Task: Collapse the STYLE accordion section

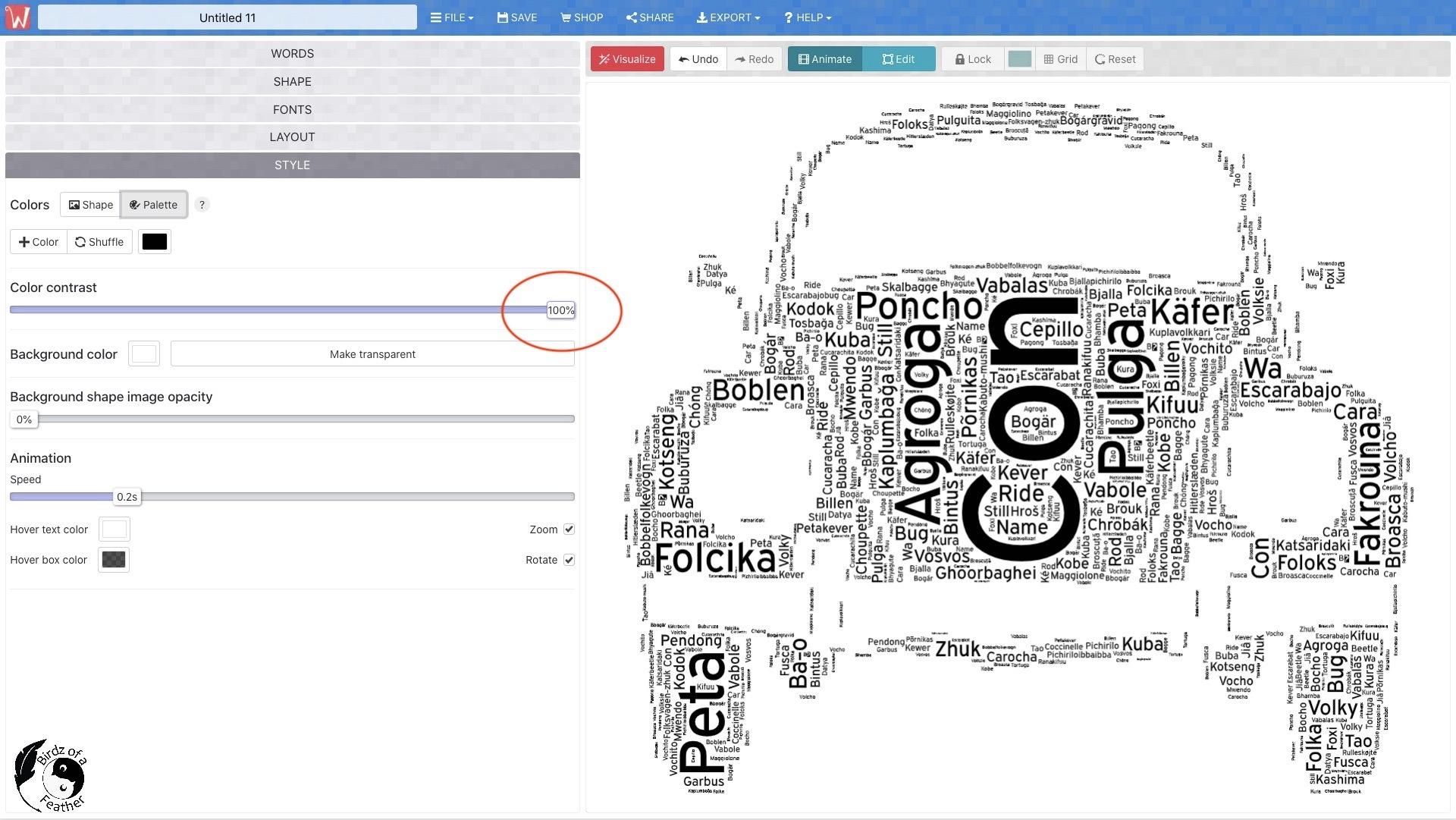Action: click(x=293, y=165)
